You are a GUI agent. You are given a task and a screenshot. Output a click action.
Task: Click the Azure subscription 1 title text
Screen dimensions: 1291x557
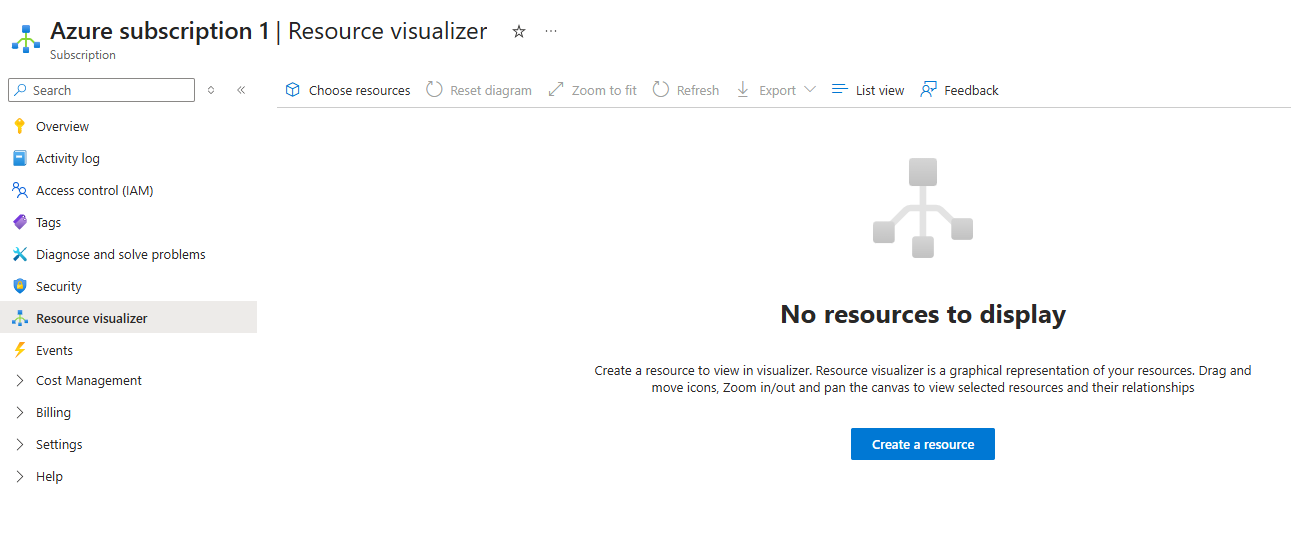tap(160, 31)
